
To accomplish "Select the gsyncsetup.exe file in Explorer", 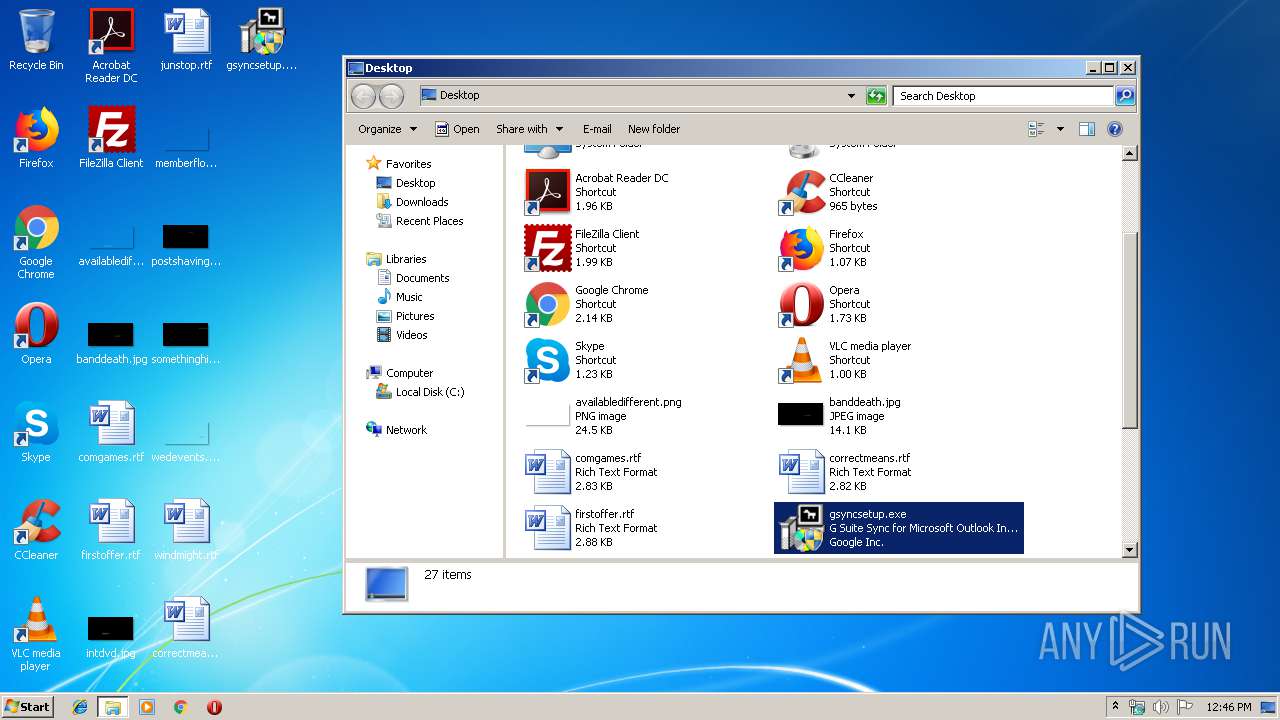I will [x=898, y=527].
